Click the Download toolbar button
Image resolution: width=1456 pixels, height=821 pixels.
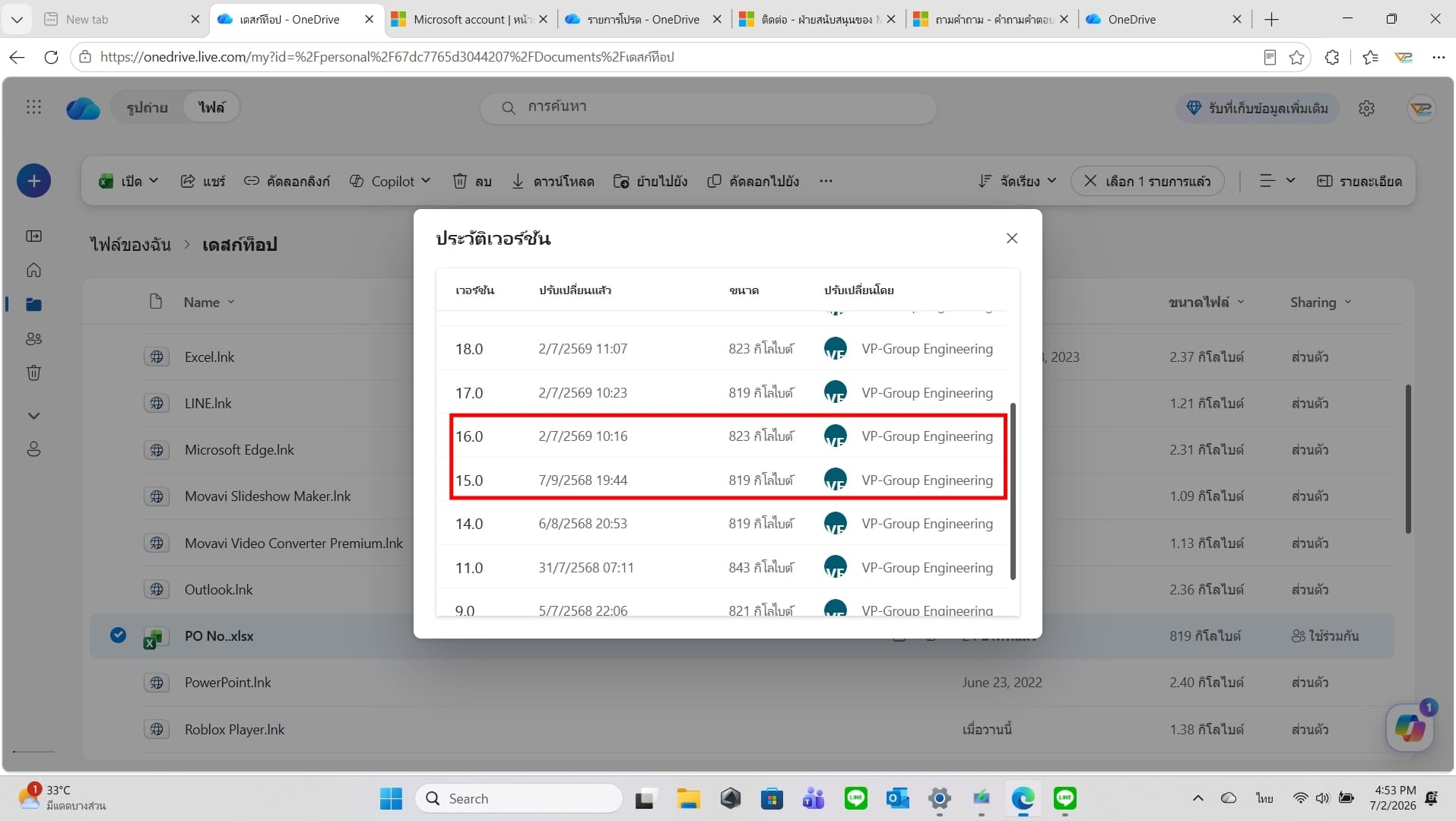click(x=553, y=181)
